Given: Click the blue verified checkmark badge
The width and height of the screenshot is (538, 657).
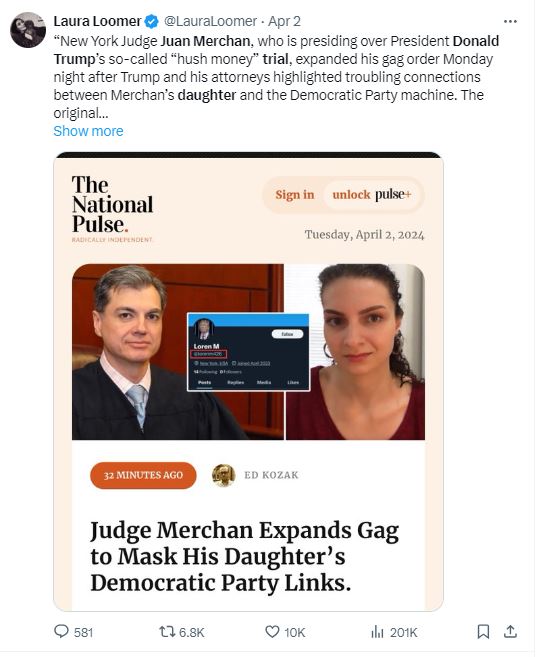Looking at the screenshot, I should [152, 21].
